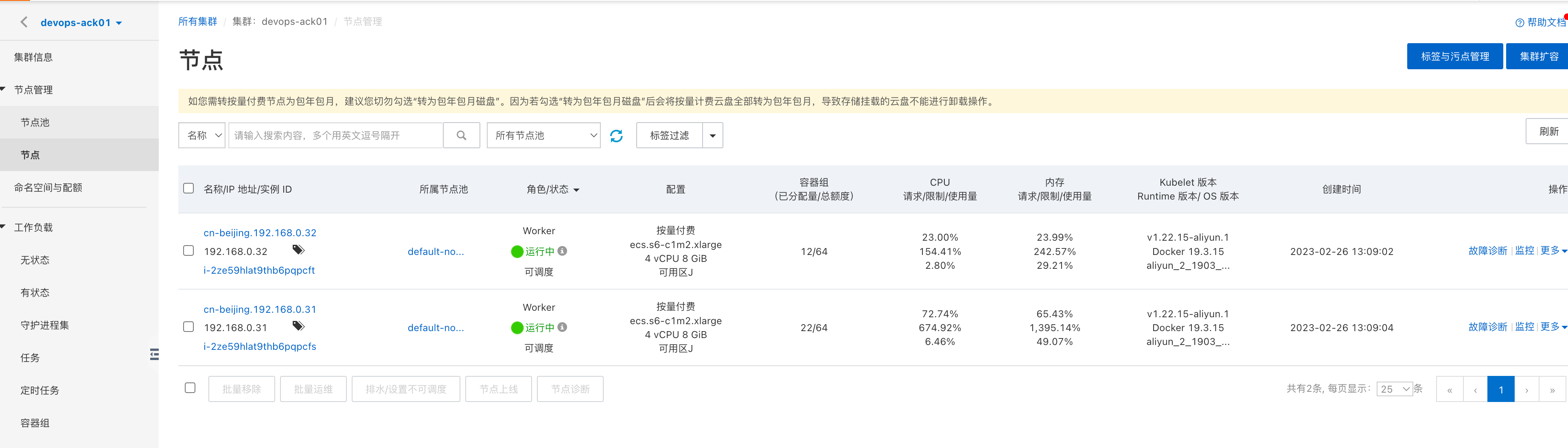Viewport: 1568px width, 448px height.
Task: Expand the 标签过滤 dropdown arrow
Action: pyautogui.click(x=712, y=135)
